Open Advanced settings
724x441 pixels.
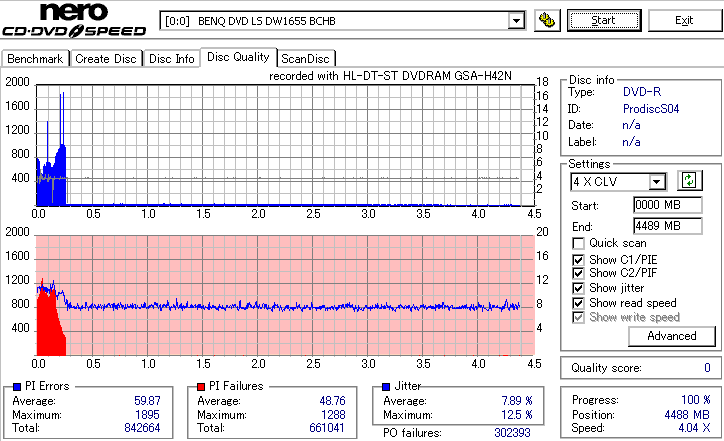point(672,336)
